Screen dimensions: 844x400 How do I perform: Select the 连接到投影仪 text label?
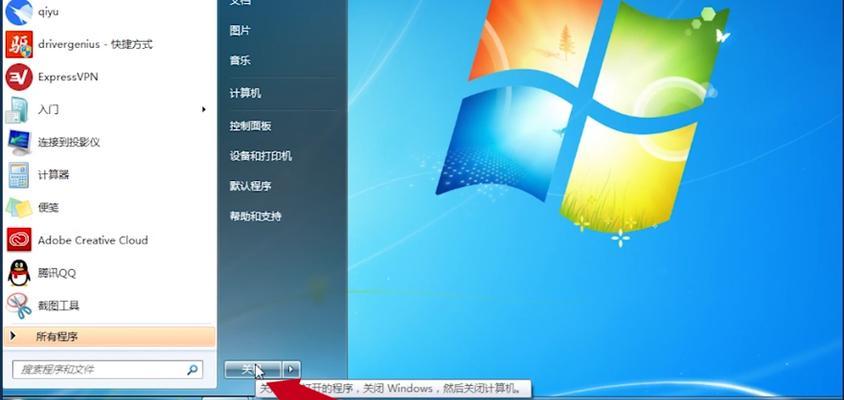click(69, 143)
